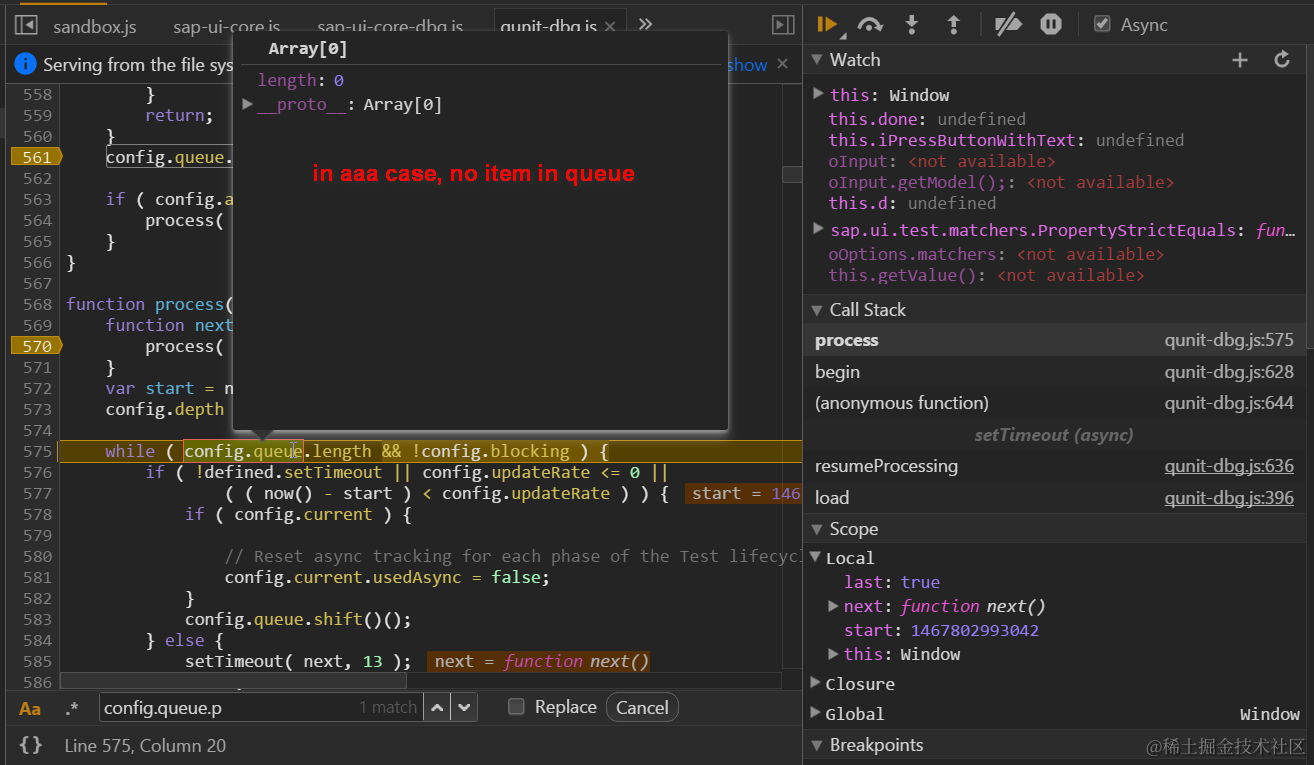
Task: Toggle regex search
Action: 71,708
